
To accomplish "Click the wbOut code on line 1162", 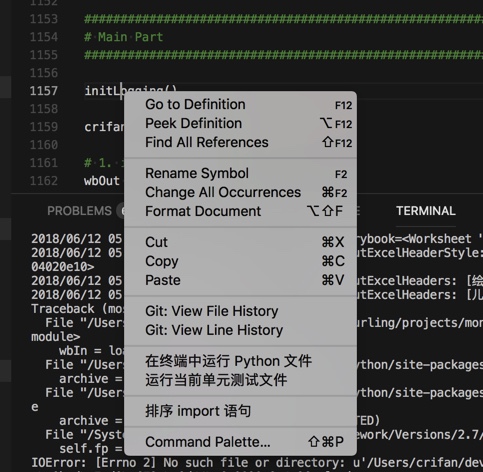I will 102,181.
